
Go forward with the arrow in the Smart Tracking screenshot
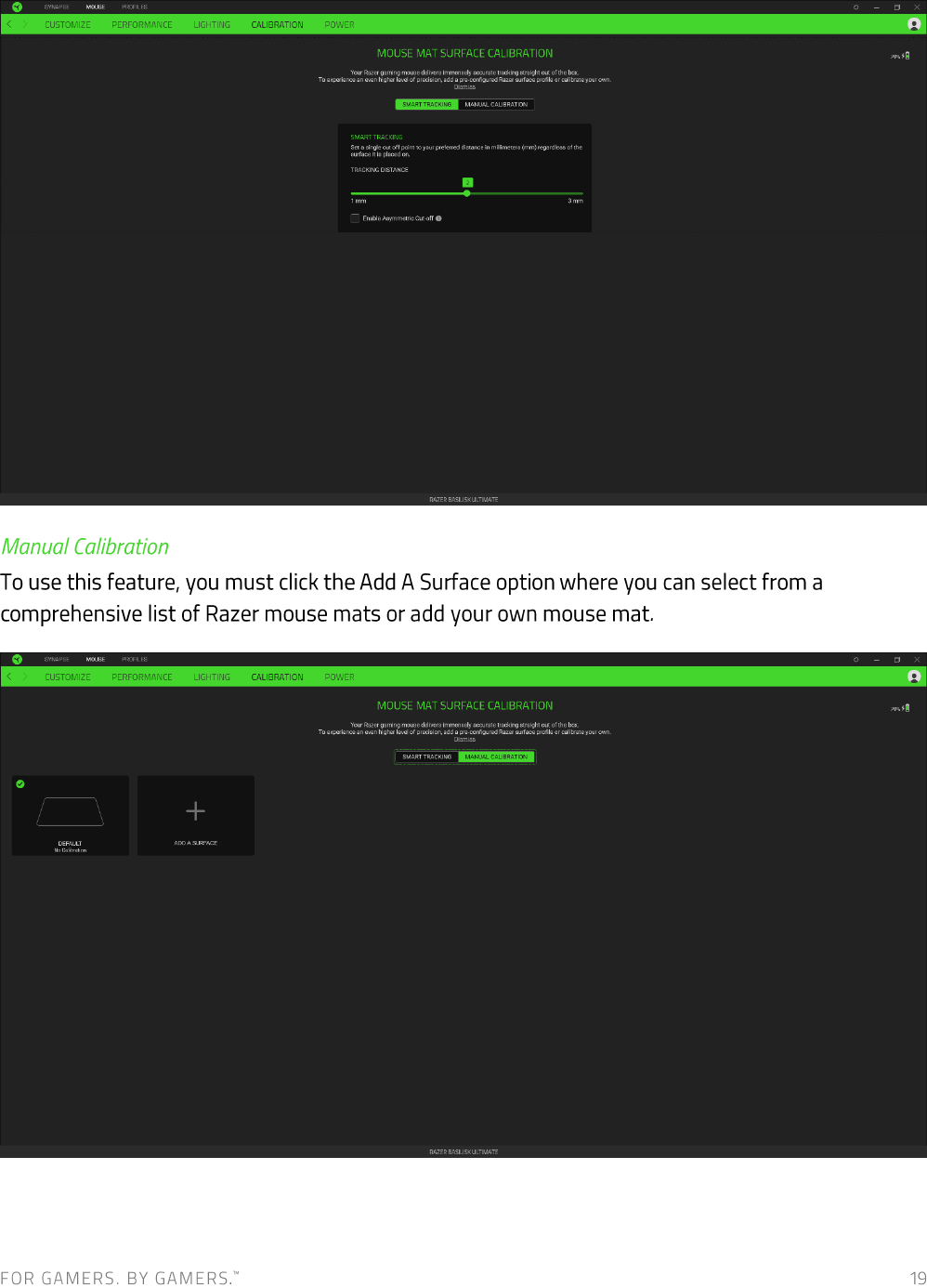coord(25,25)
